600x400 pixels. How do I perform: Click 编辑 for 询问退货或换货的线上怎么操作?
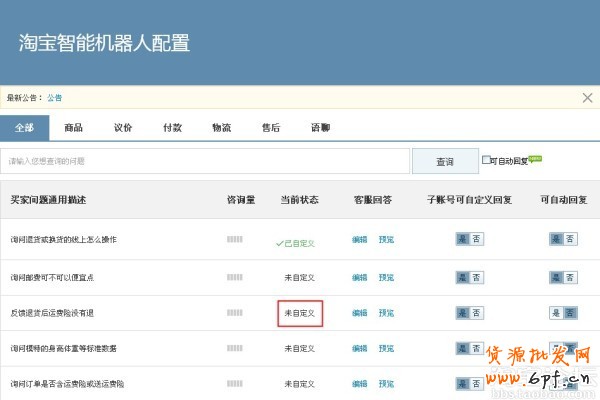tap(360, 240)
